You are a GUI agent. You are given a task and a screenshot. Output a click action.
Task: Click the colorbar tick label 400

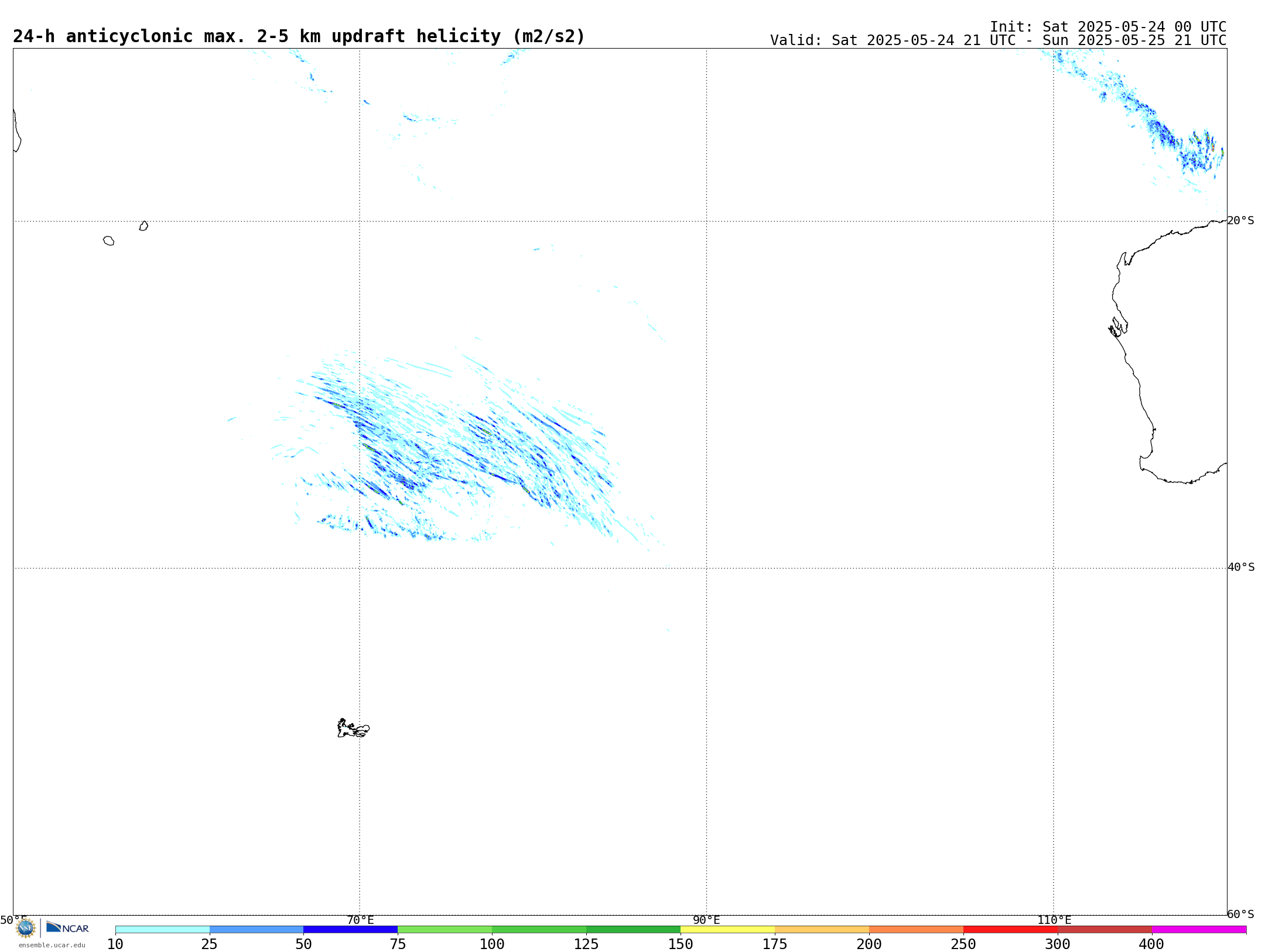pyautogui.click(x=1153, y=944)
